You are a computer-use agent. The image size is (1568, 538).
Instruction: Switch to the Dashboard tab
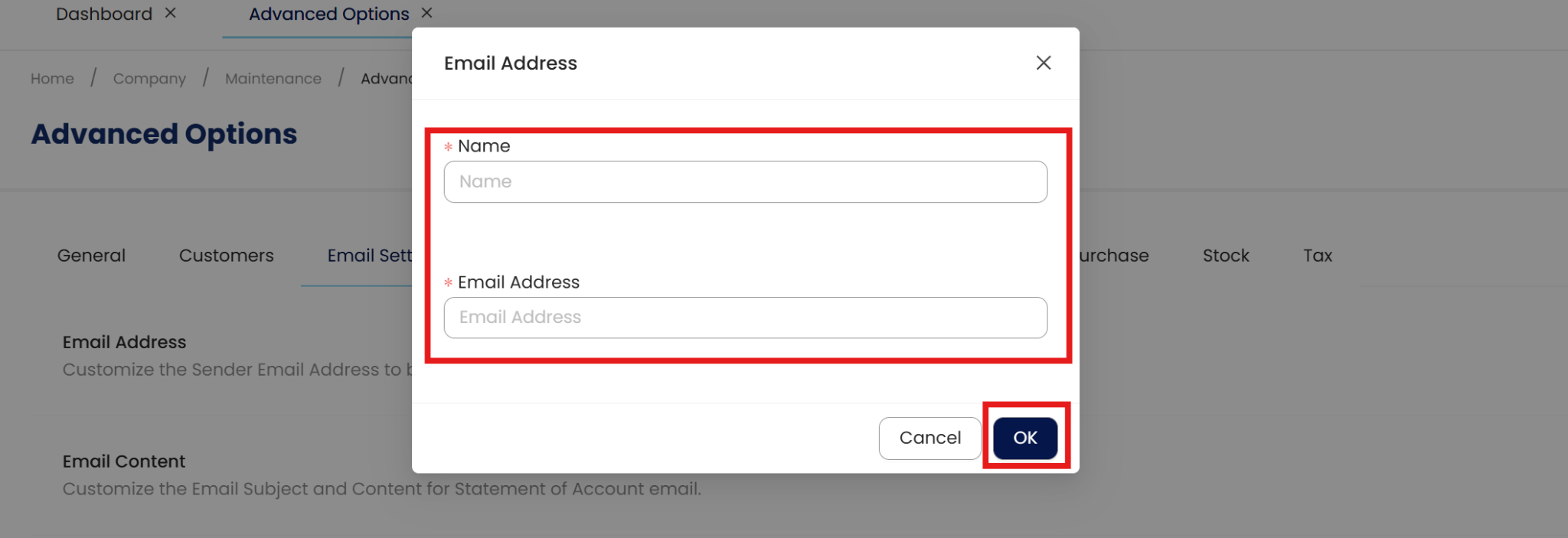click(x=104, y=14)
